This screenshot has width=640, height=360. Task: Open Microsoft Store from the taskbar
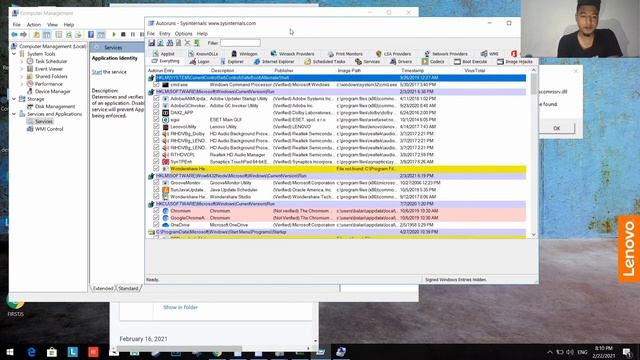click(x=52, y=352)
